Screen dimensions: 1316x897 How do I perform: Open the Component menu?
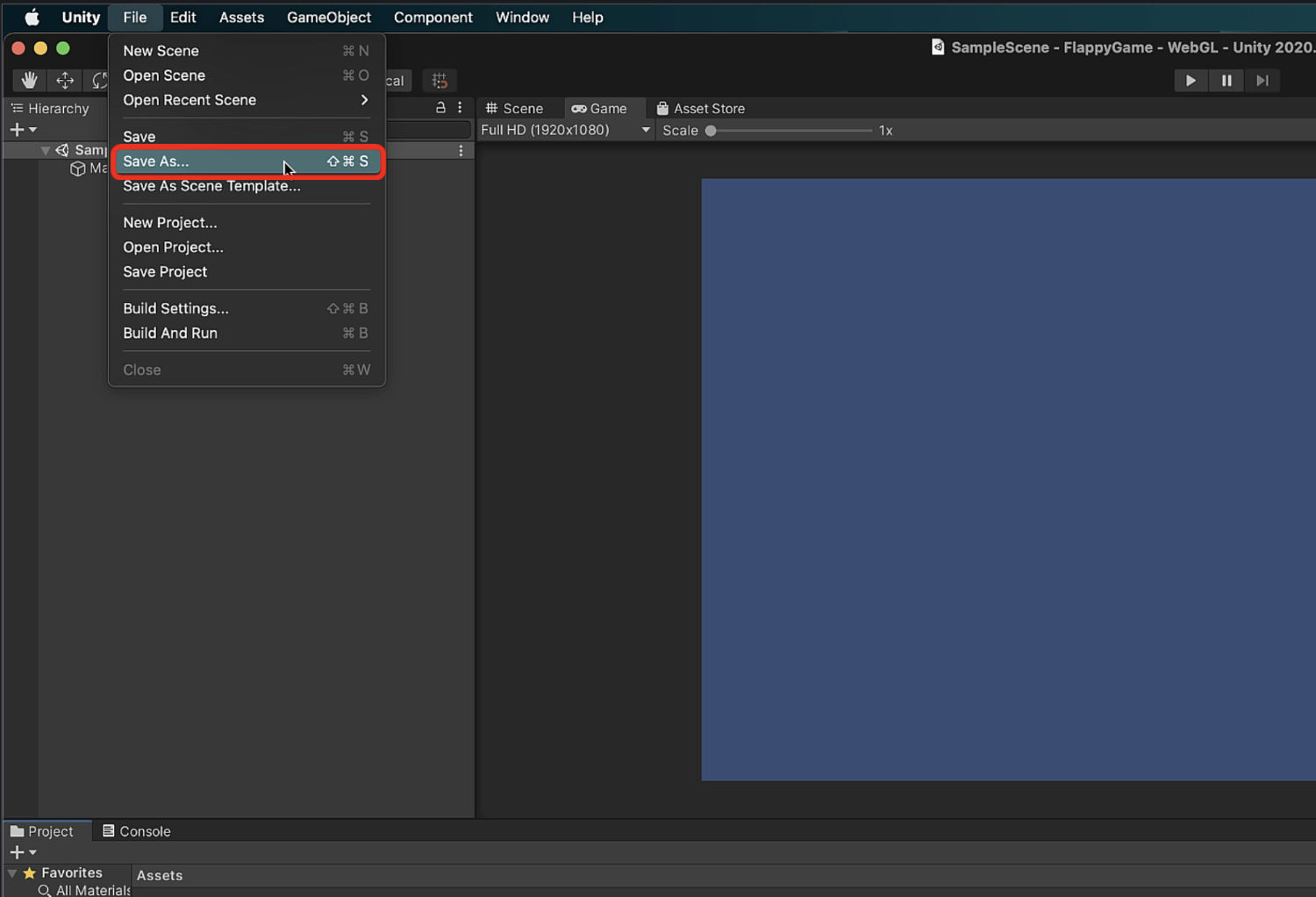pyautogui.click(x=433, y=18)
